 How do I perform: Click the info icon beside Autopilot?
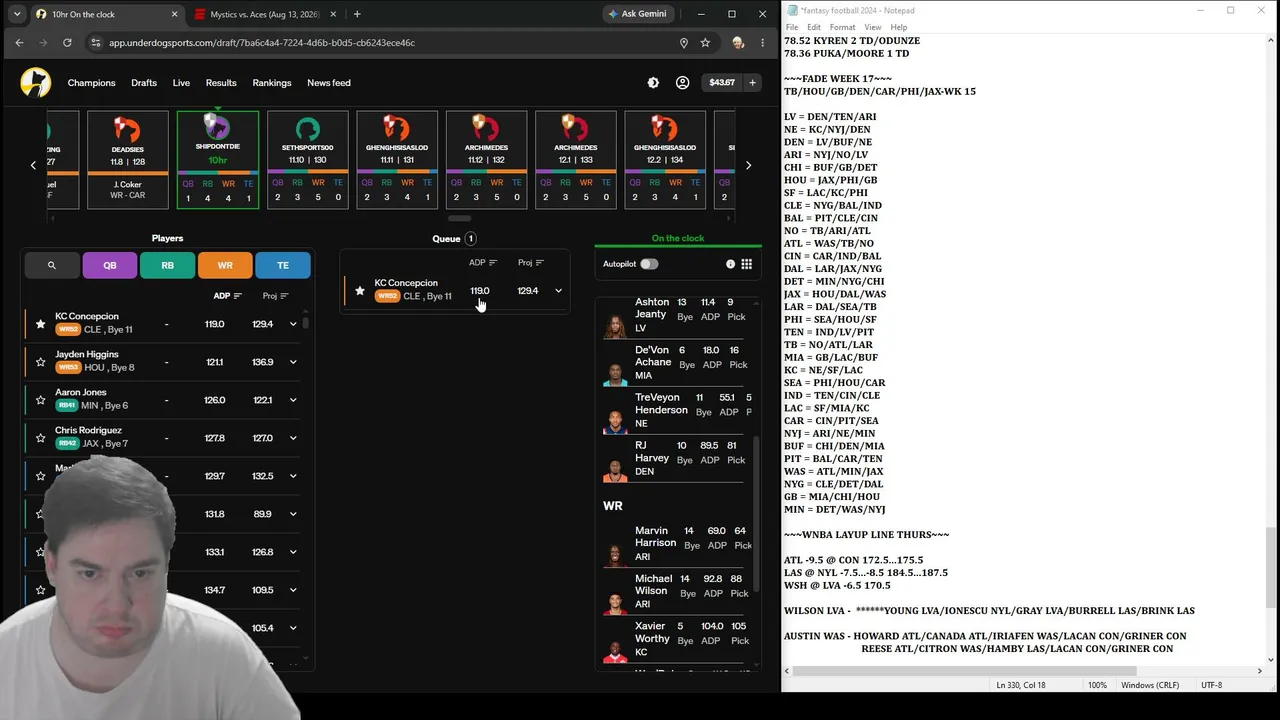pyautogui.click(x=730, y=264)
